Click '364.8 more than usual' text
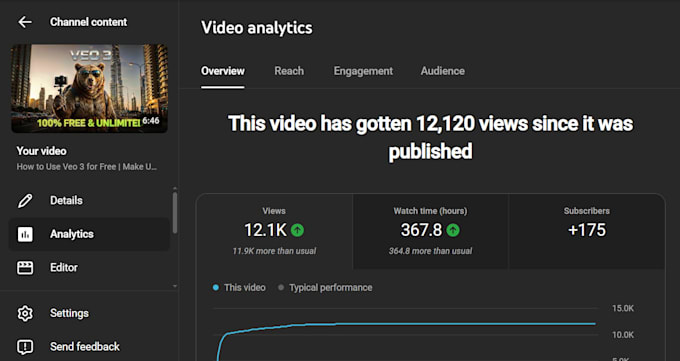This screenshot has height=361, width=680. (x=430, y=251)
